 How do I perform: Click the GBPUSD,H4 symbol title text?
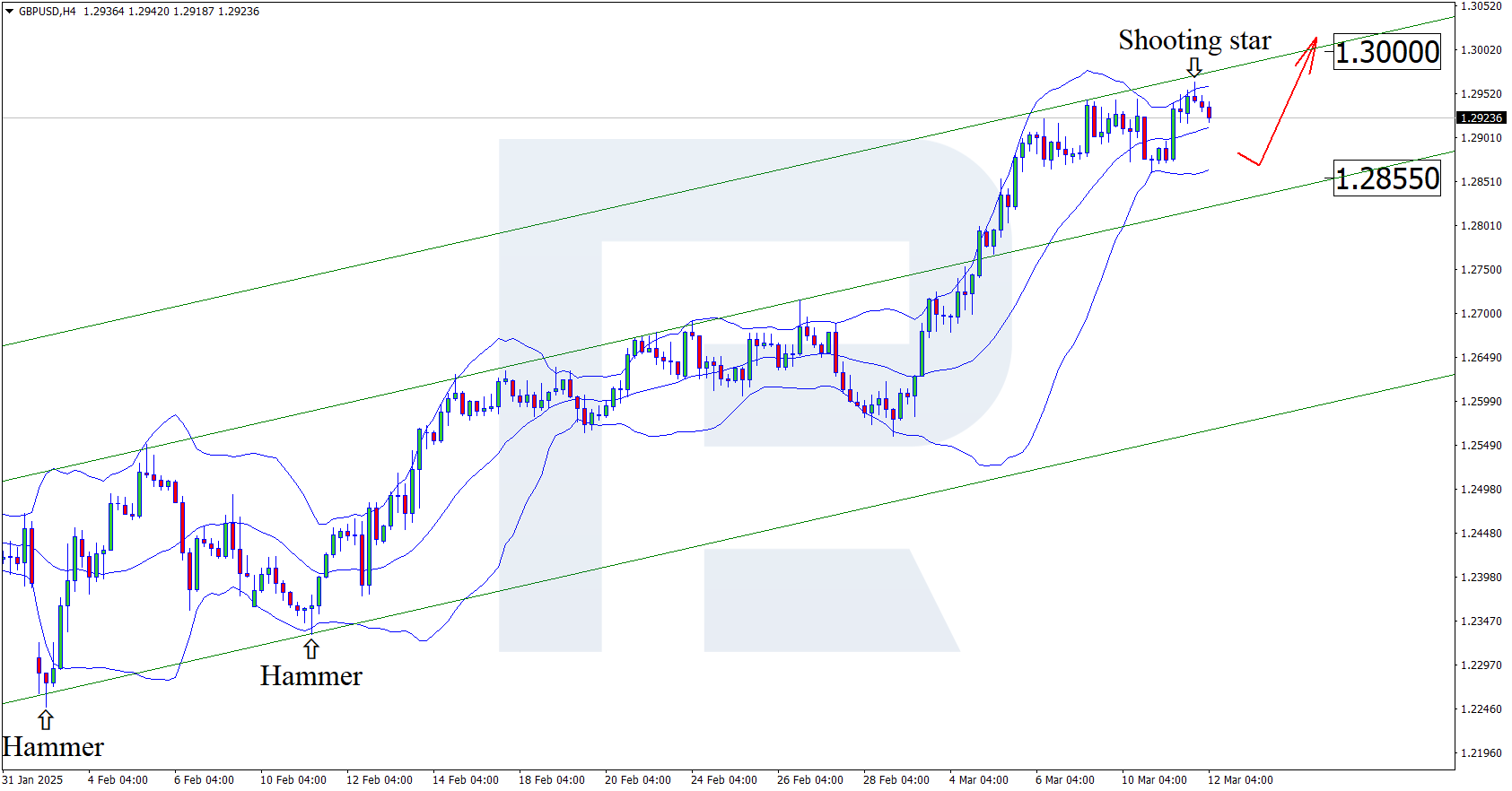[x=48, y=12]
